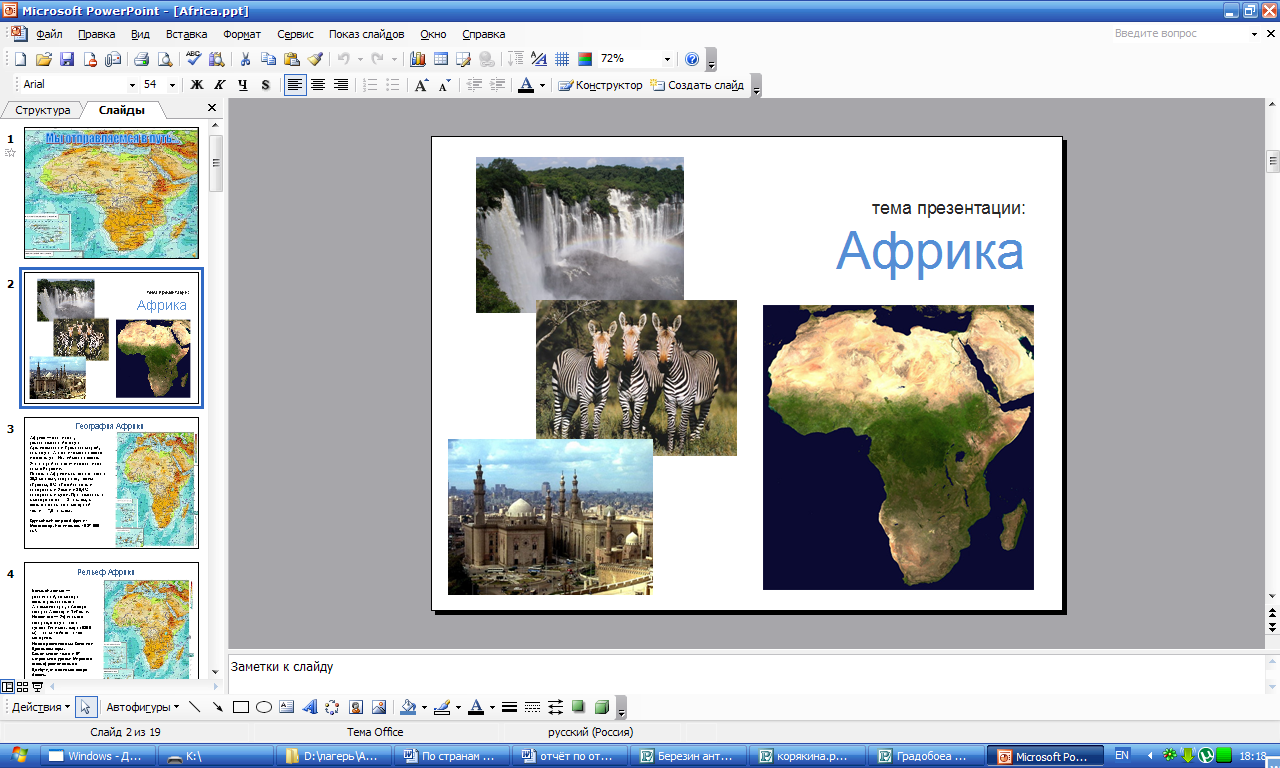Insert Clip Art picture
1280x768 pixels.
[x=356, y=707]
